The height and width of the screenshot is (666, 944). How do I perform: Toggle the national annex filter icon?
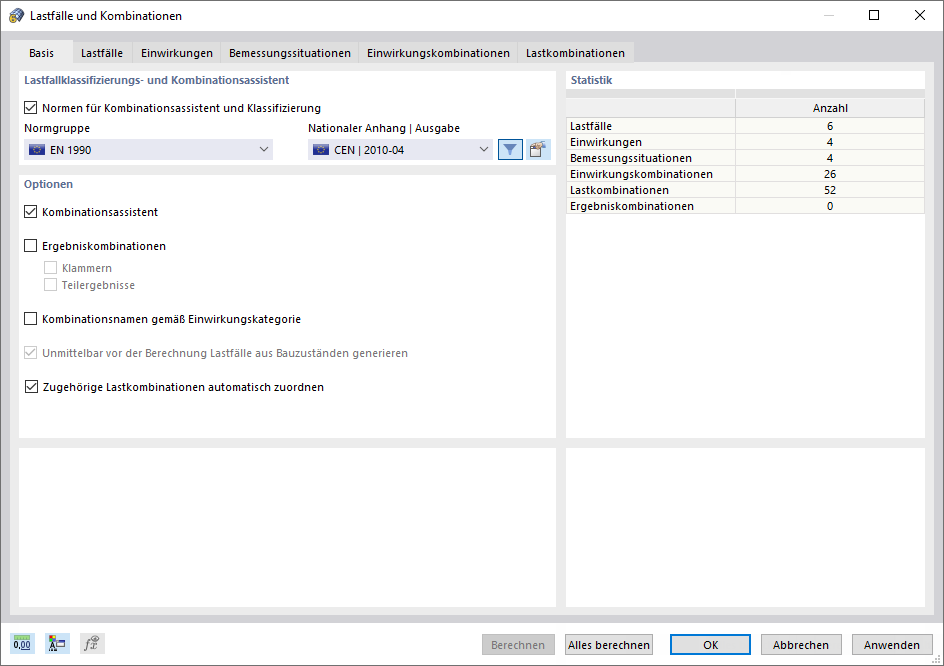coord(510,148)
